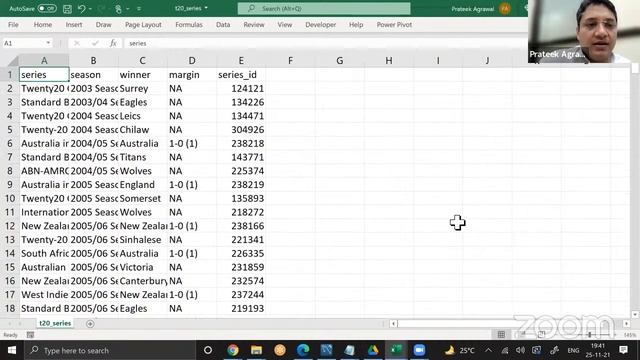This screenshot has width=640, height=360.
Task: Select the cell containing 'Chilaw'
Action: click(x=142, y=130)
